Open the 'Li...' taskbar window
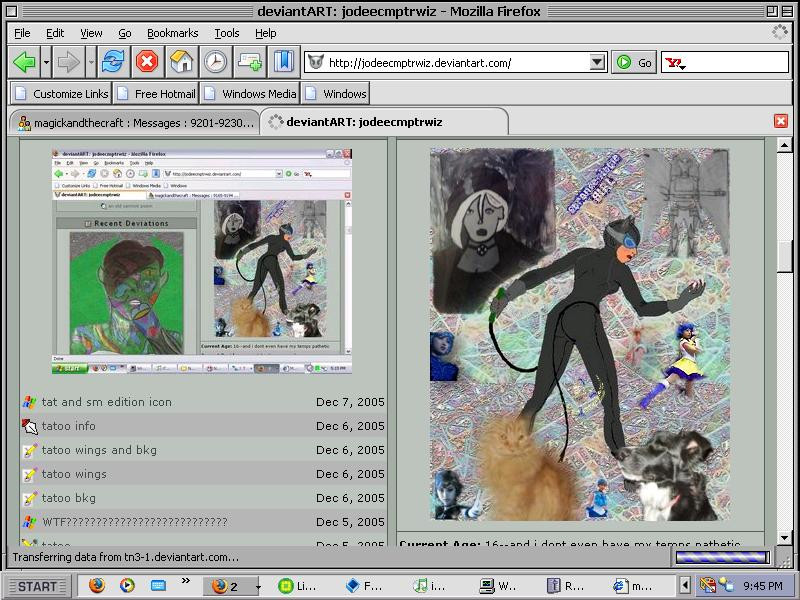This screenshot has width=800, height=600. [x=297, y=586]
